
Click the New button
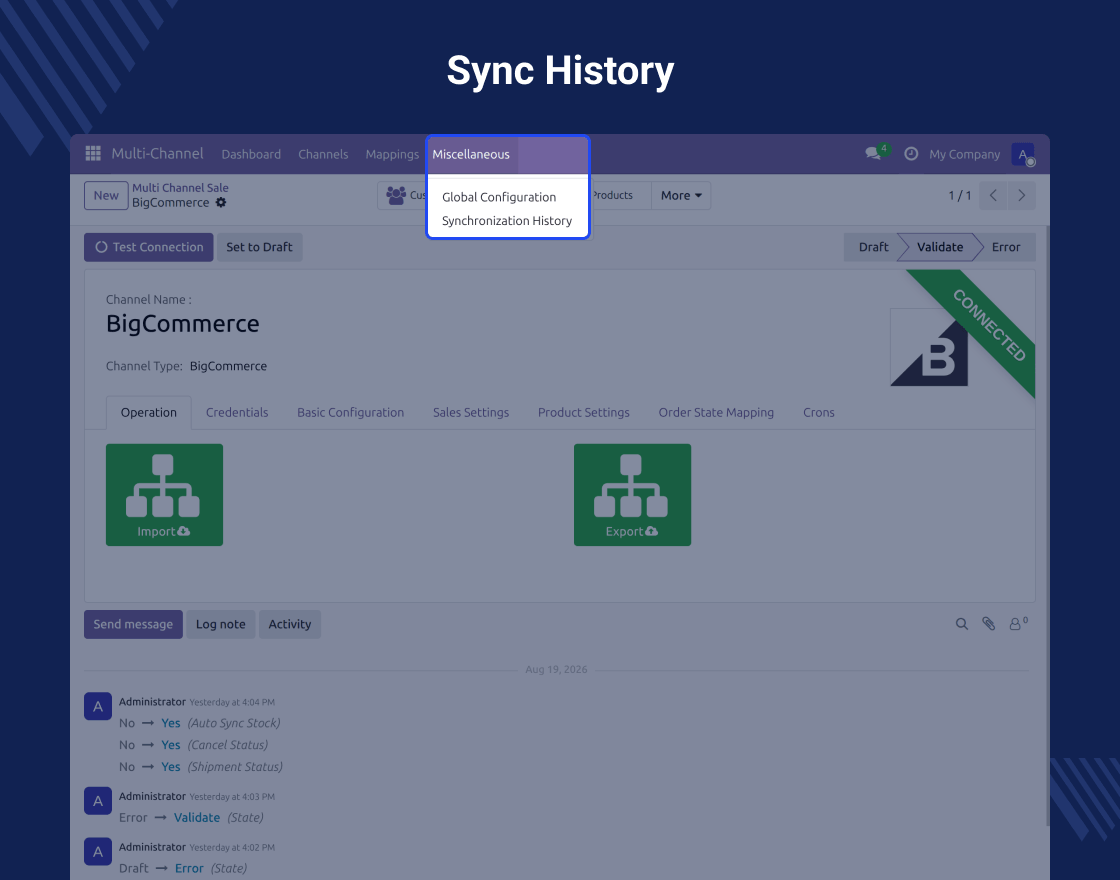click(x=106, y=196)
